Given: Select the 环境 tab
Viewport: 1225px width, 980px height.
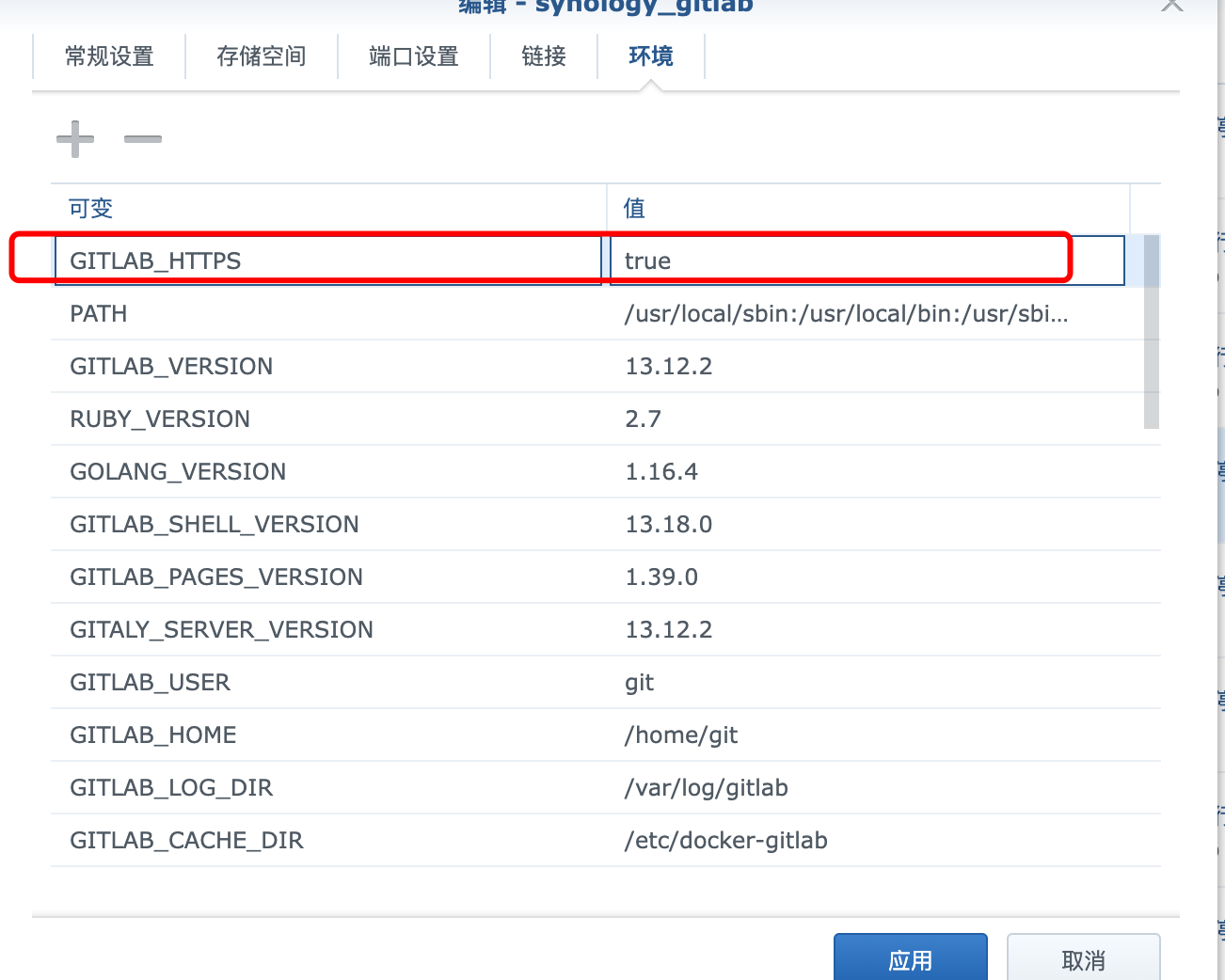Looking at the screenshot, I should 651,56.
